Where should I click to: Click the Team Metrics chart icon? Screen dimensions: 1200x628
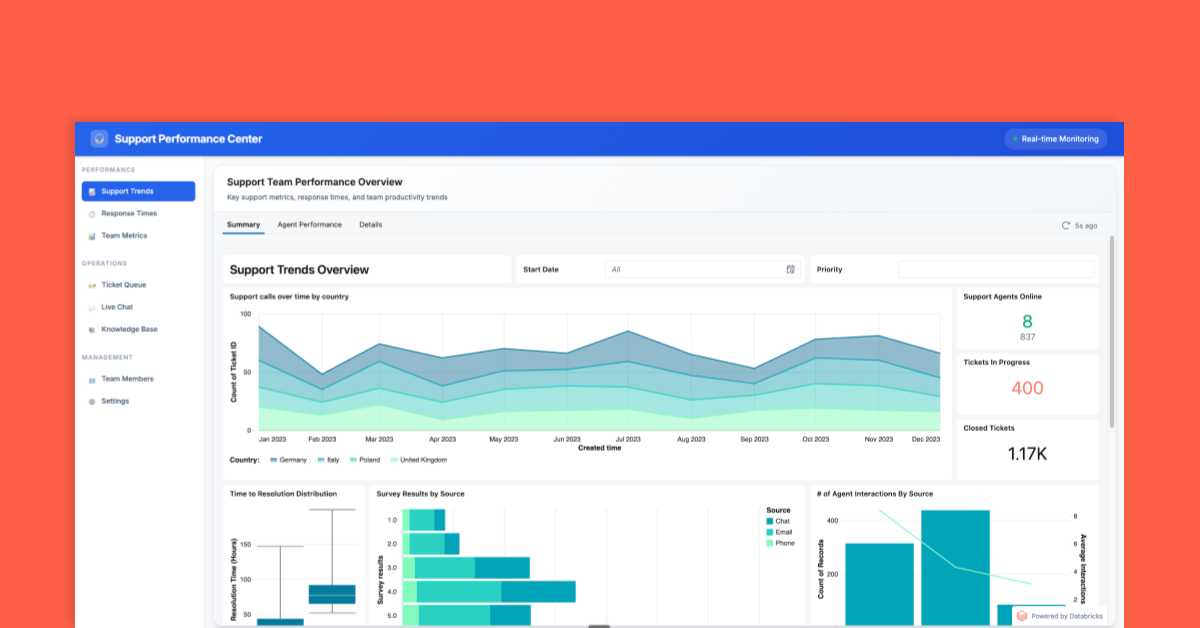[x=94, y=235]
